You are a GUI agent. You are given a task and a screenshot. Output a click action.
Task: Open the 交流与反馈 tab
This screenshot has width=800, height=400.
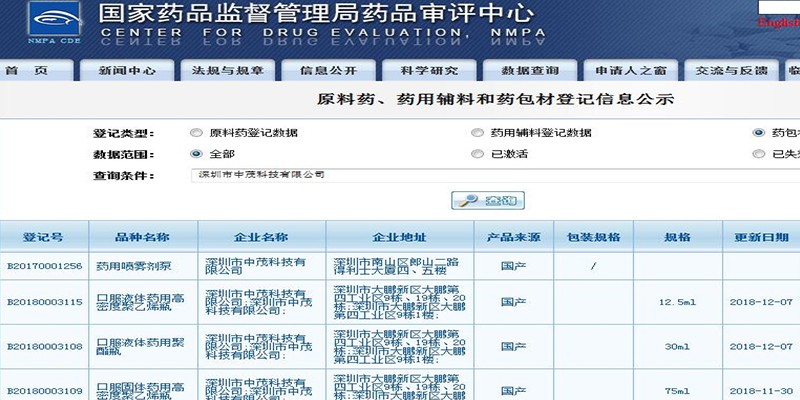(732, 70)
